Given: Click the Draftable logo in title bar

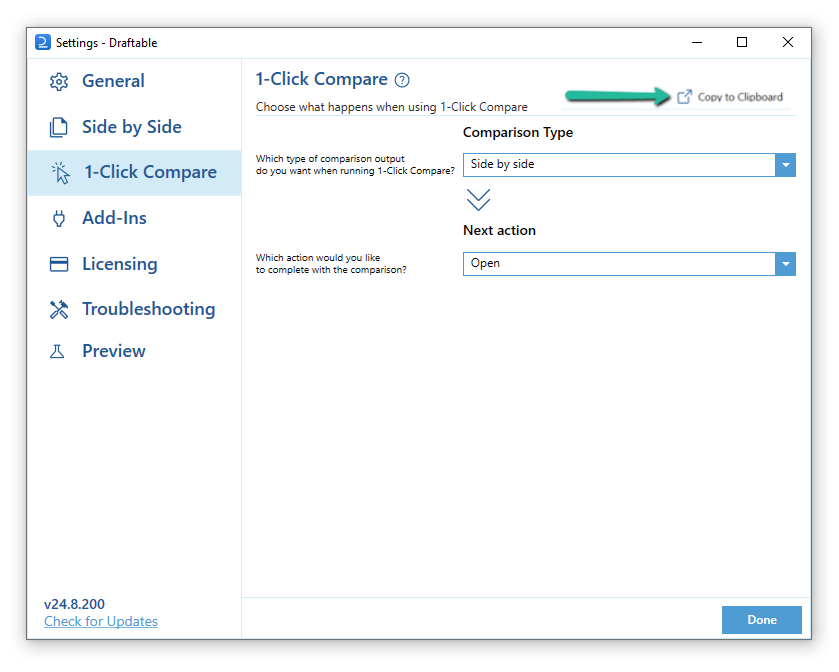Looking at the screenshot, I should tap(43, 42).
